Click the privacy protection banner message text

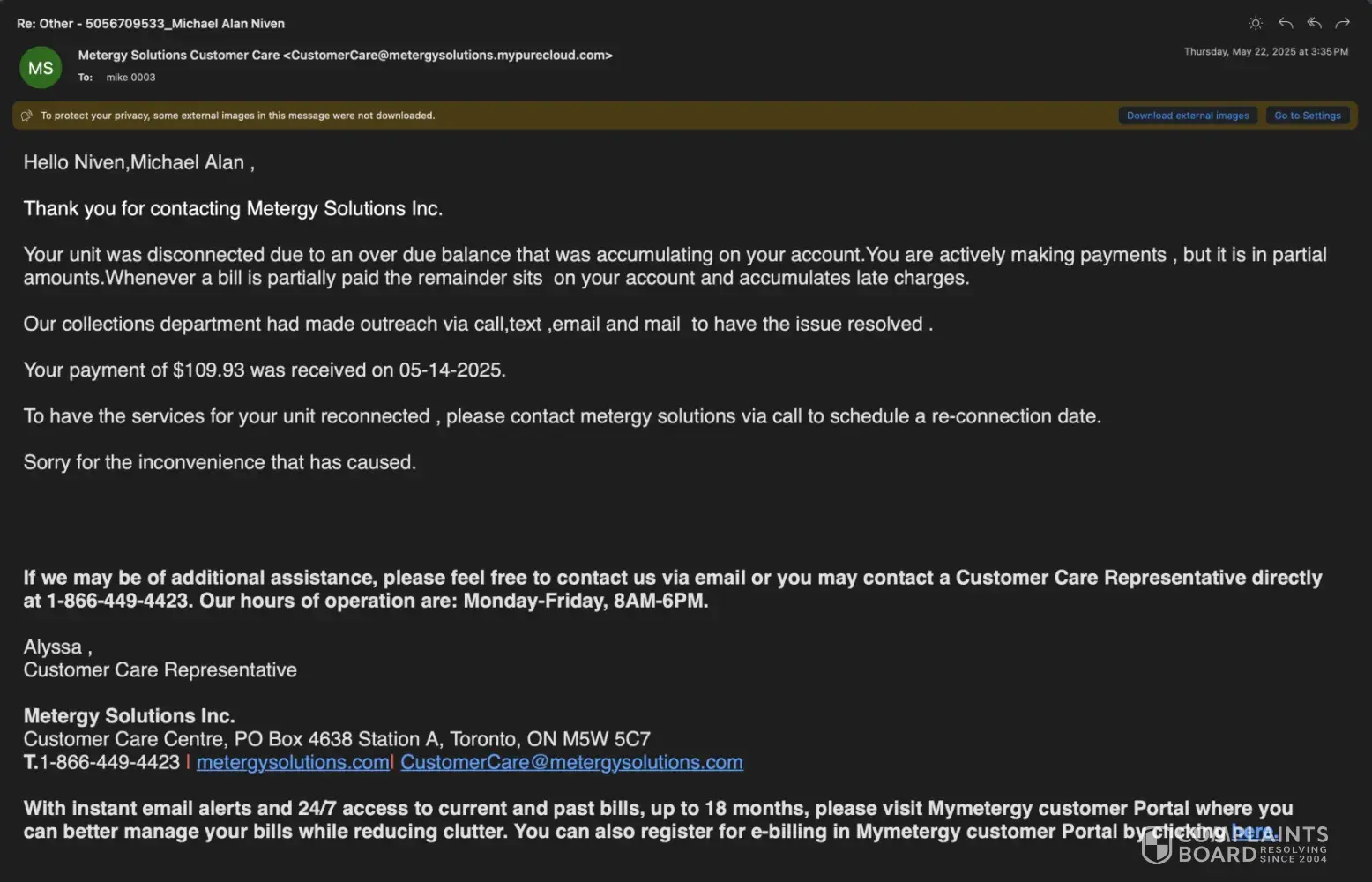click(237, 116)
